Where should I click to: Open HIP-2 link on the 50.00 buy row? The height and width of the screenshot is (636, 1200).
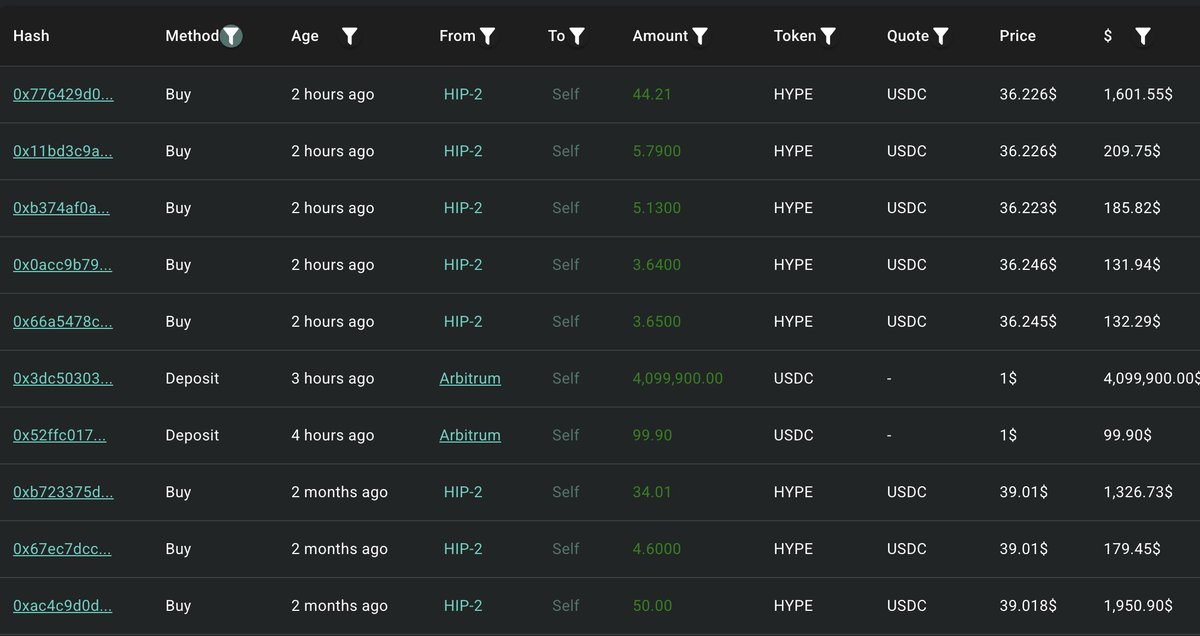tap(463, 605)
